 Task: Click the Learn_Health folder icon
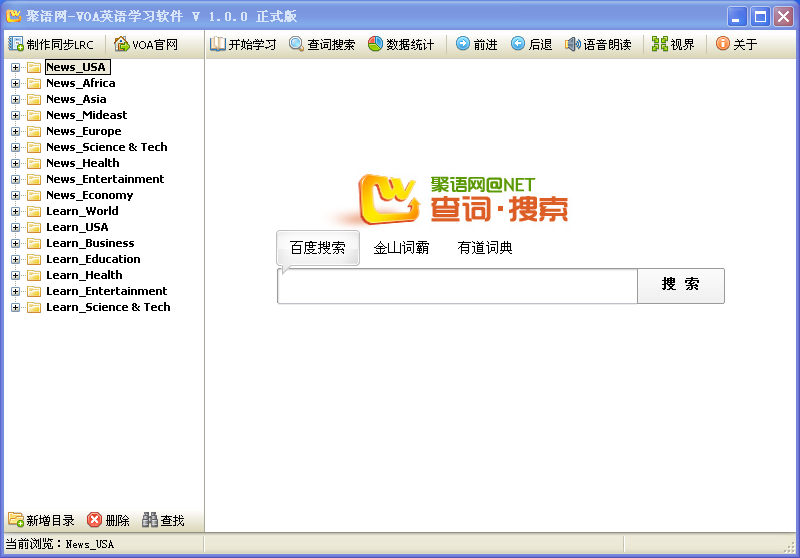(34, 275)
